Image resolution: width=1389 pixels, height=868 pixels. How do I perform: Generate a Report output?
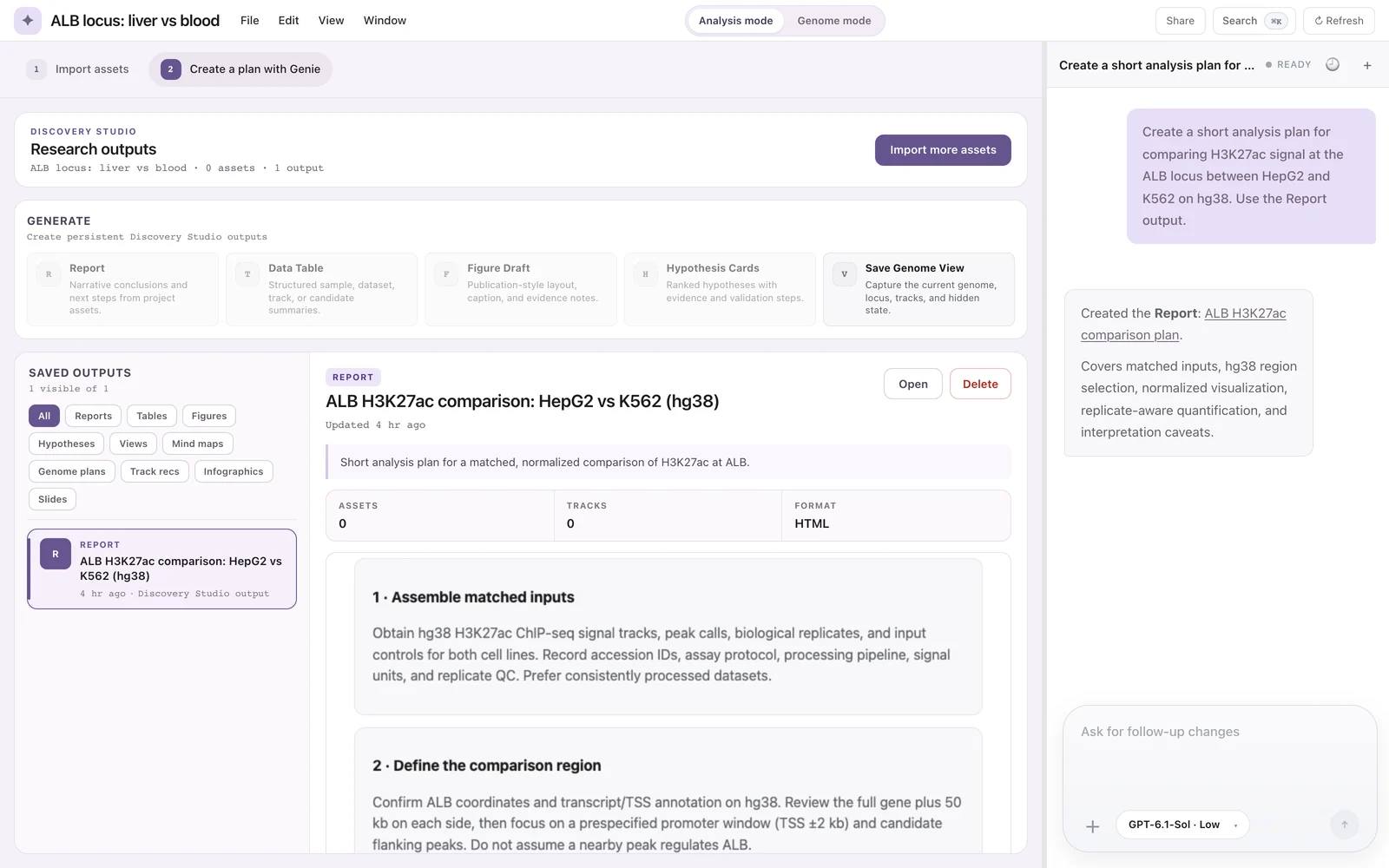click(x=122, y=289)
